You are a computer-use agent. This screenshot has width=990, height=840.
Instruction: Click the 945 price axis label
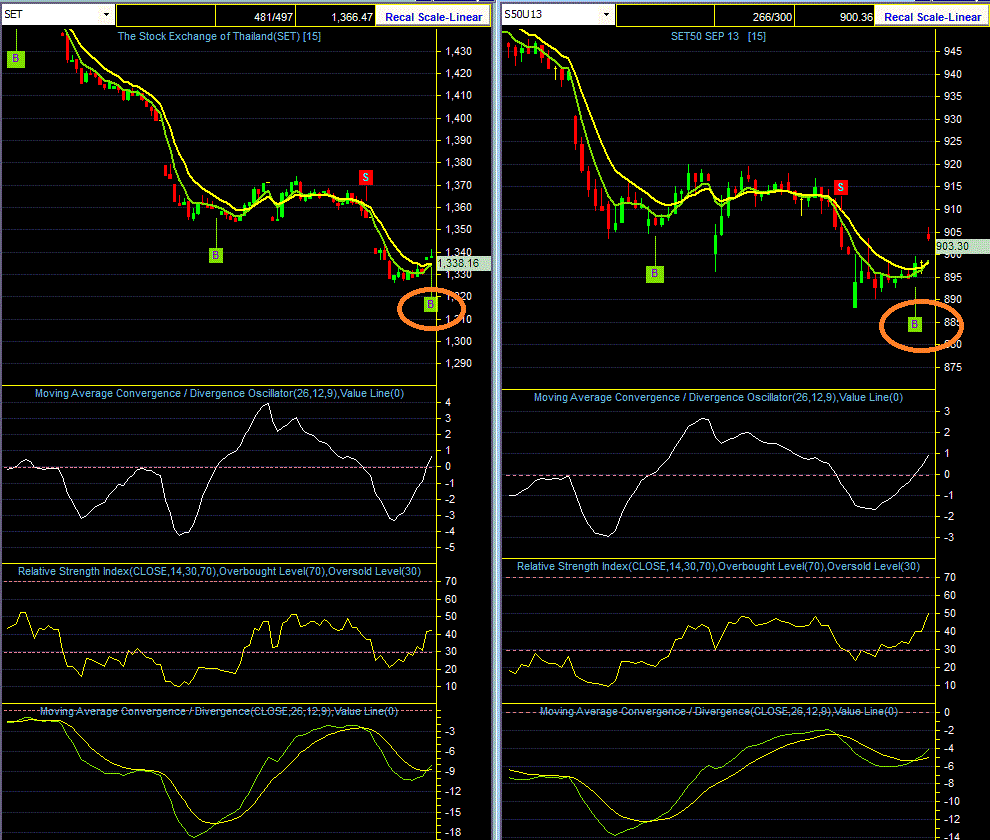(953, 51)
